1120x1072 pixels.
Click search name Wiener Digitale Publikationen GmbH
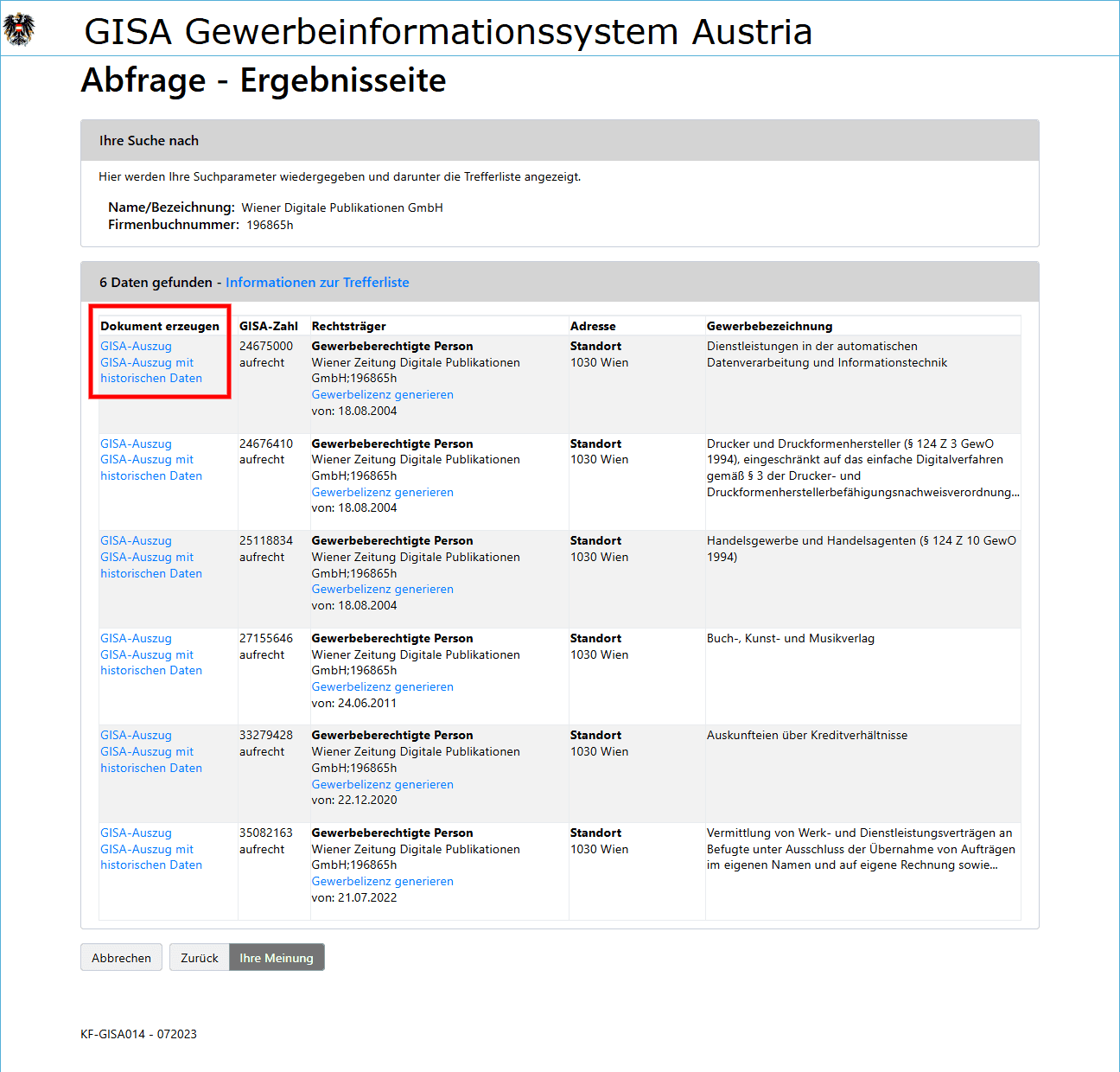tap(342, 208)
